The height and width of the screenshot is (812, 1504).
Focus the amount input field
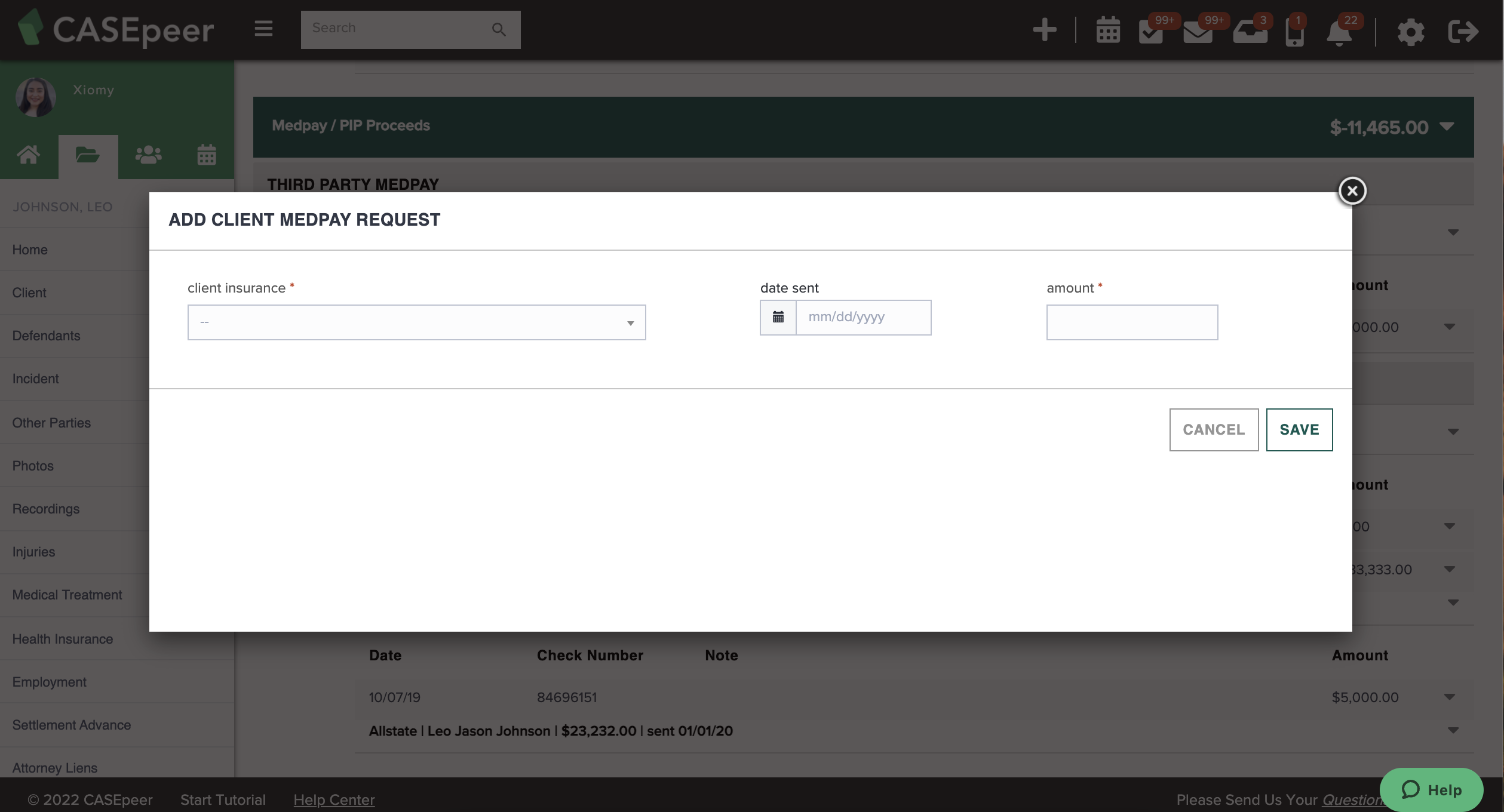pyautogui.click(x=1132, y=322)
